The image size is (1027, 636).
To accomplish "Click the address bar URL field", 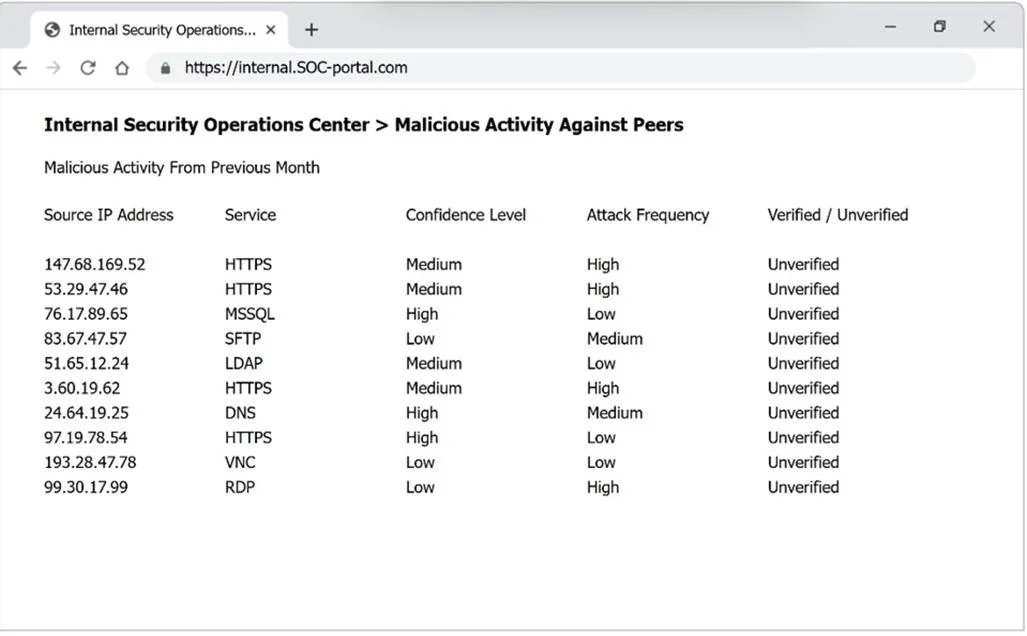I will 560,67.
